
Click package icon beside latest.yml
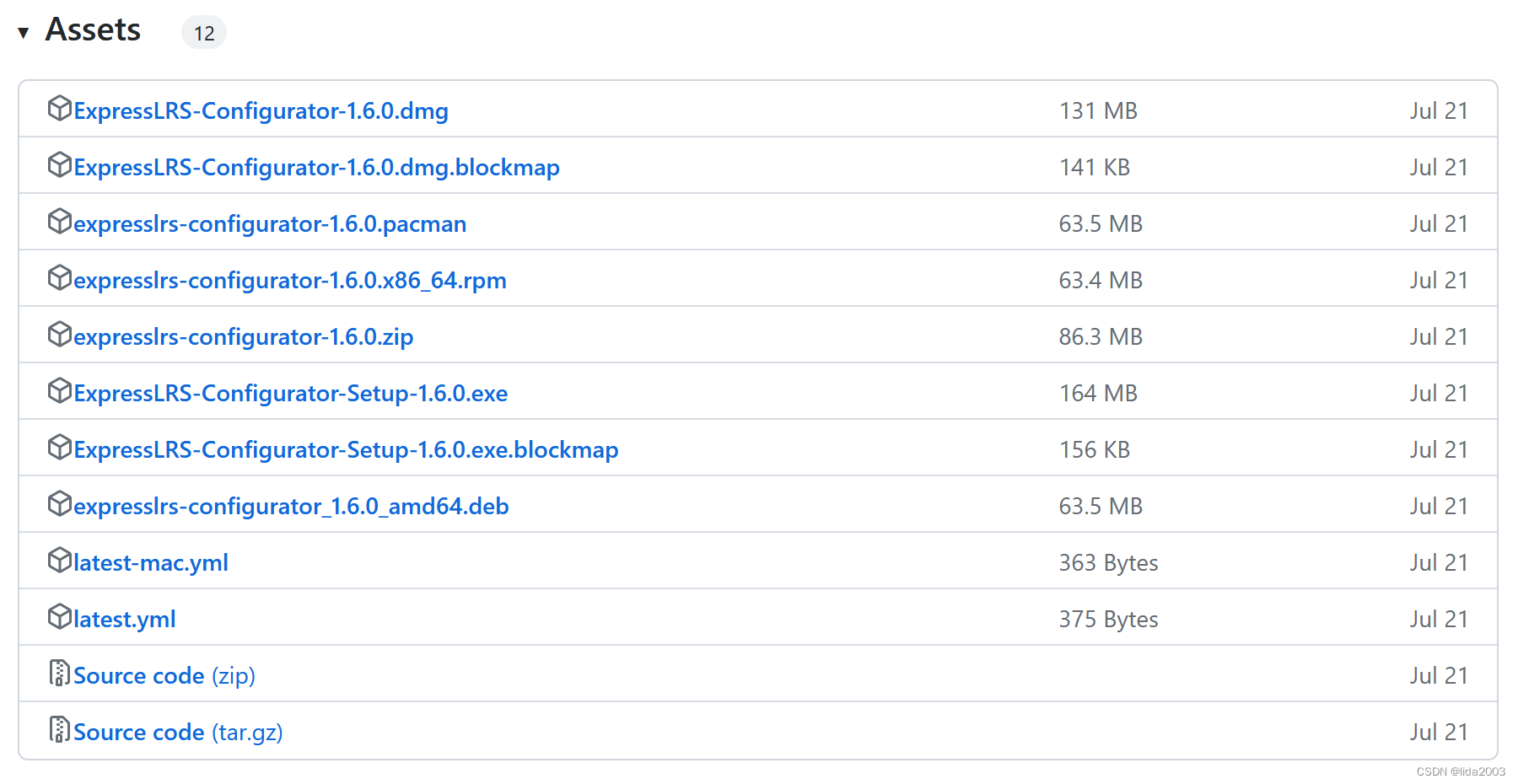point(60,617)
